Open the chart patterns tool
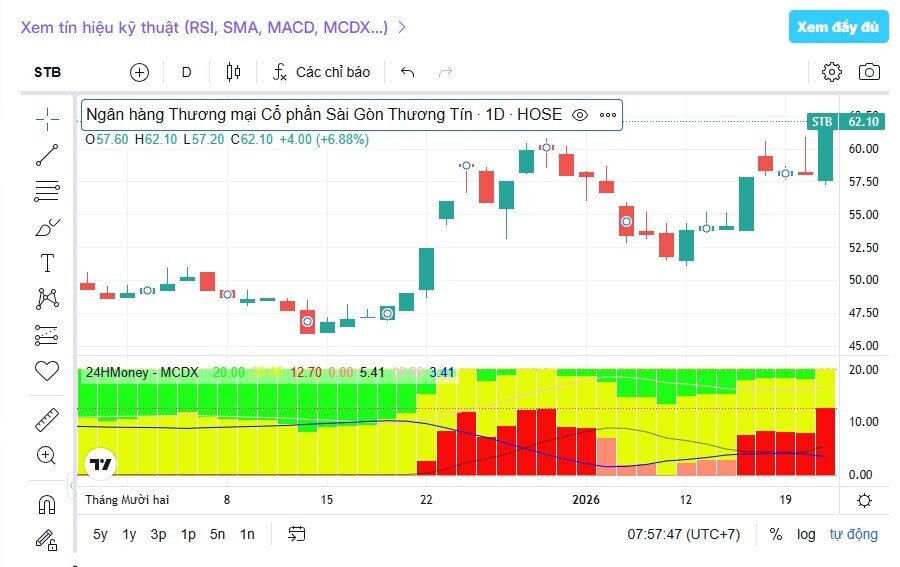This screenshot has width=900, height=567. 47,298
